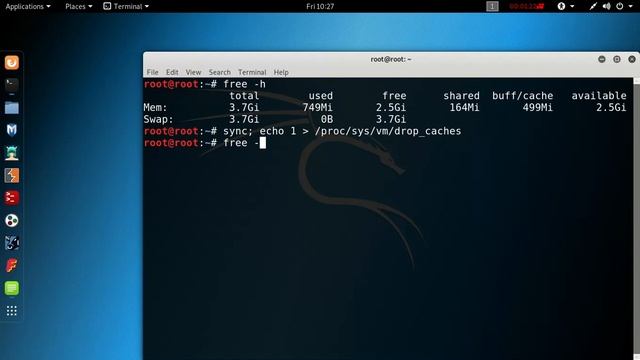Expand the accessibility menu arrow
This screenshot has width=640, height=360.
pos(572,7)
